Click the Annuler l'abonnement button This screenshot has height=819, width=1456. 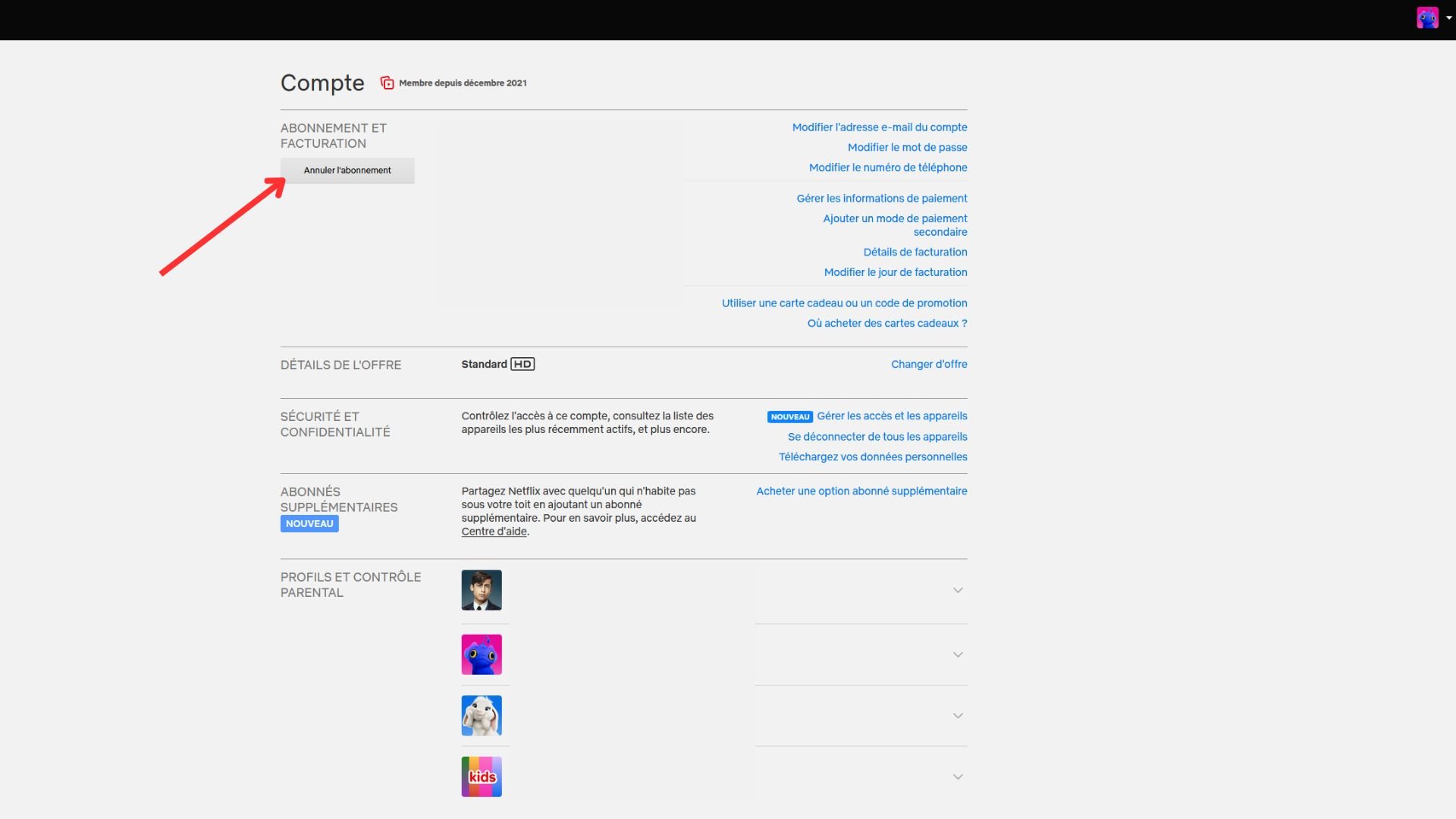point(347,170)
